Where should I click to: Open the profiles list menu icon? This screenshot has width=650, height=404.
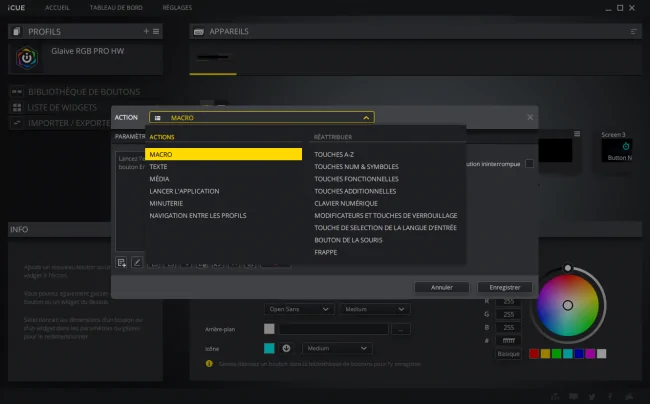156,31
